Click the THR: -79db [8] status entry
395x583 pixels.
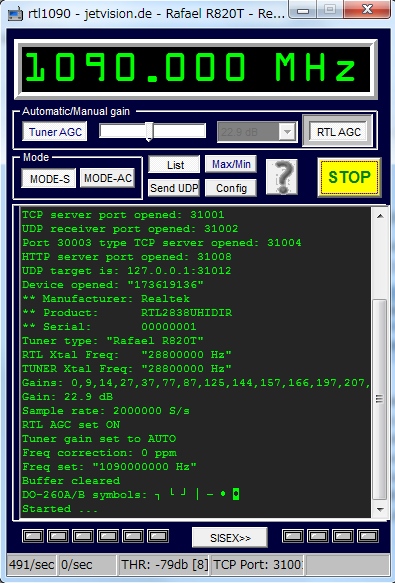coord(164,564)
